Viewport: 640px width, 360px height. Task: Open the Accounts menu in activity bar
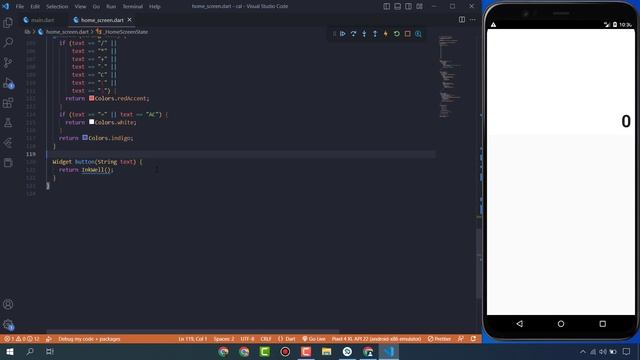coord(8,304)
